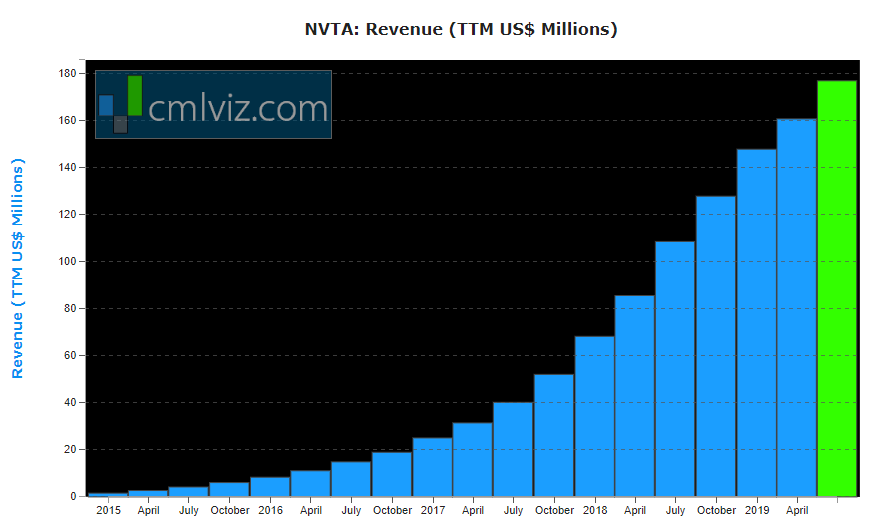Click the July 2018 revenue bar
The width and height of the screenshot is (889, 532).
tap(675, 369)
